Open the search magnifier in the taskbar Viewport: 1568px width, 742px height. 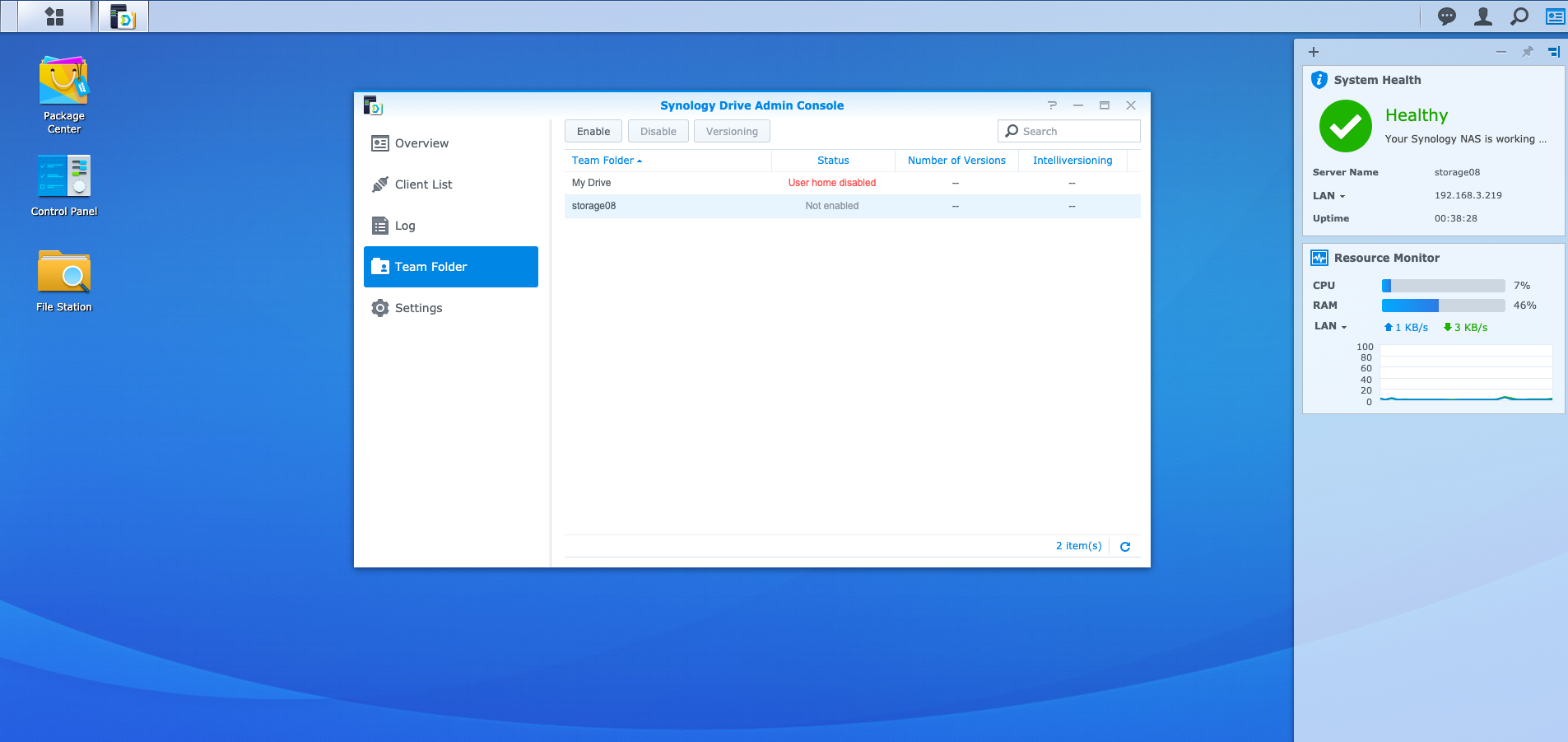pyautogui.click(x=1519, y=16)
